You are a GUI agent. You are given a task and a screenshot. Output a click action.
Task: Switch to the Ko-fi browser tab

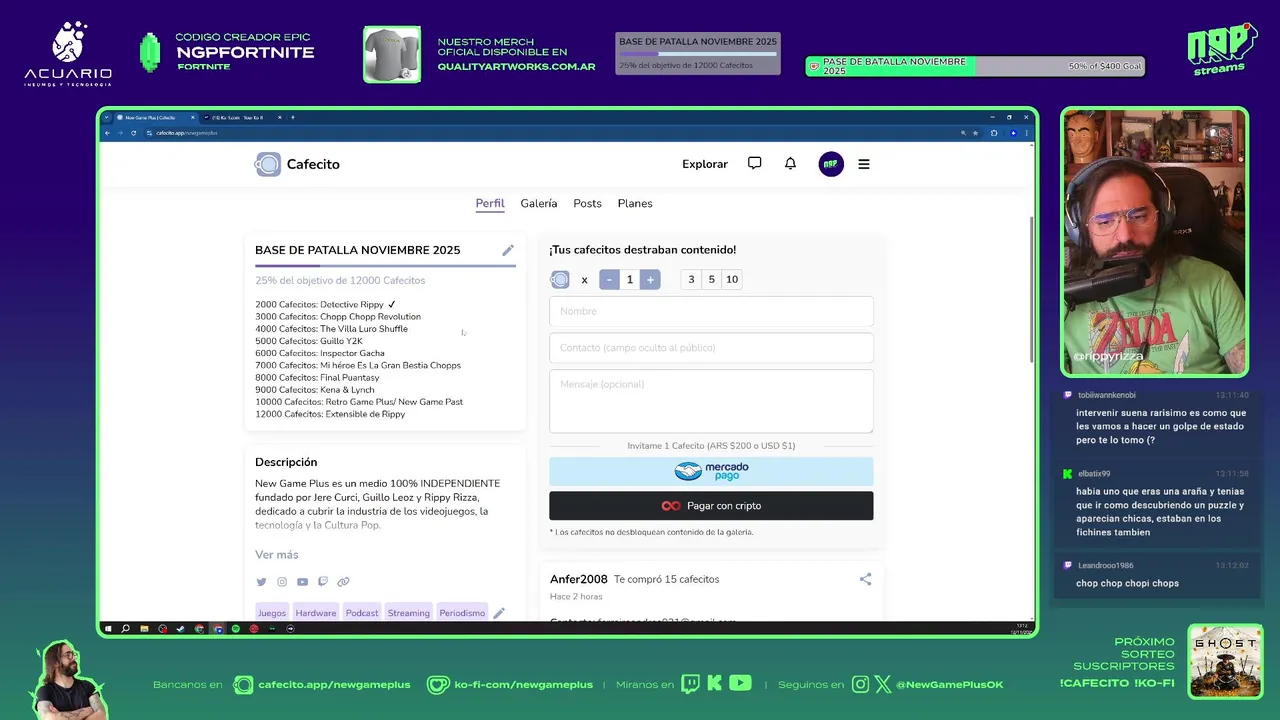click(243, 117)
